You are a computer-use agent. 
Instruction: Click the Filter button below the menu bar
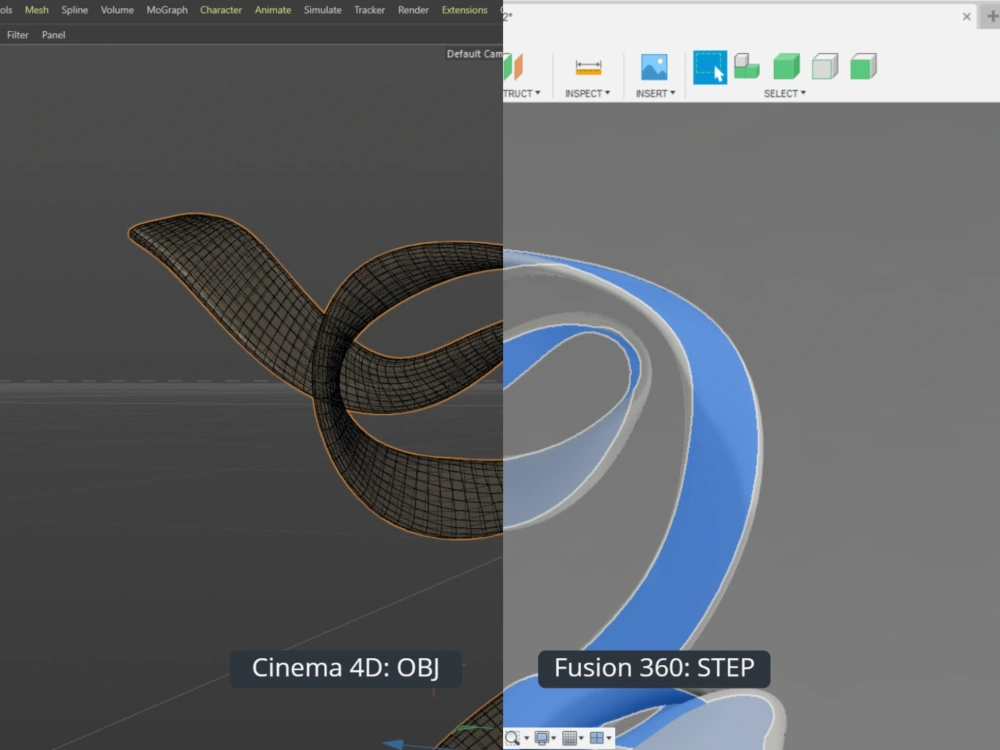(17, 34)
